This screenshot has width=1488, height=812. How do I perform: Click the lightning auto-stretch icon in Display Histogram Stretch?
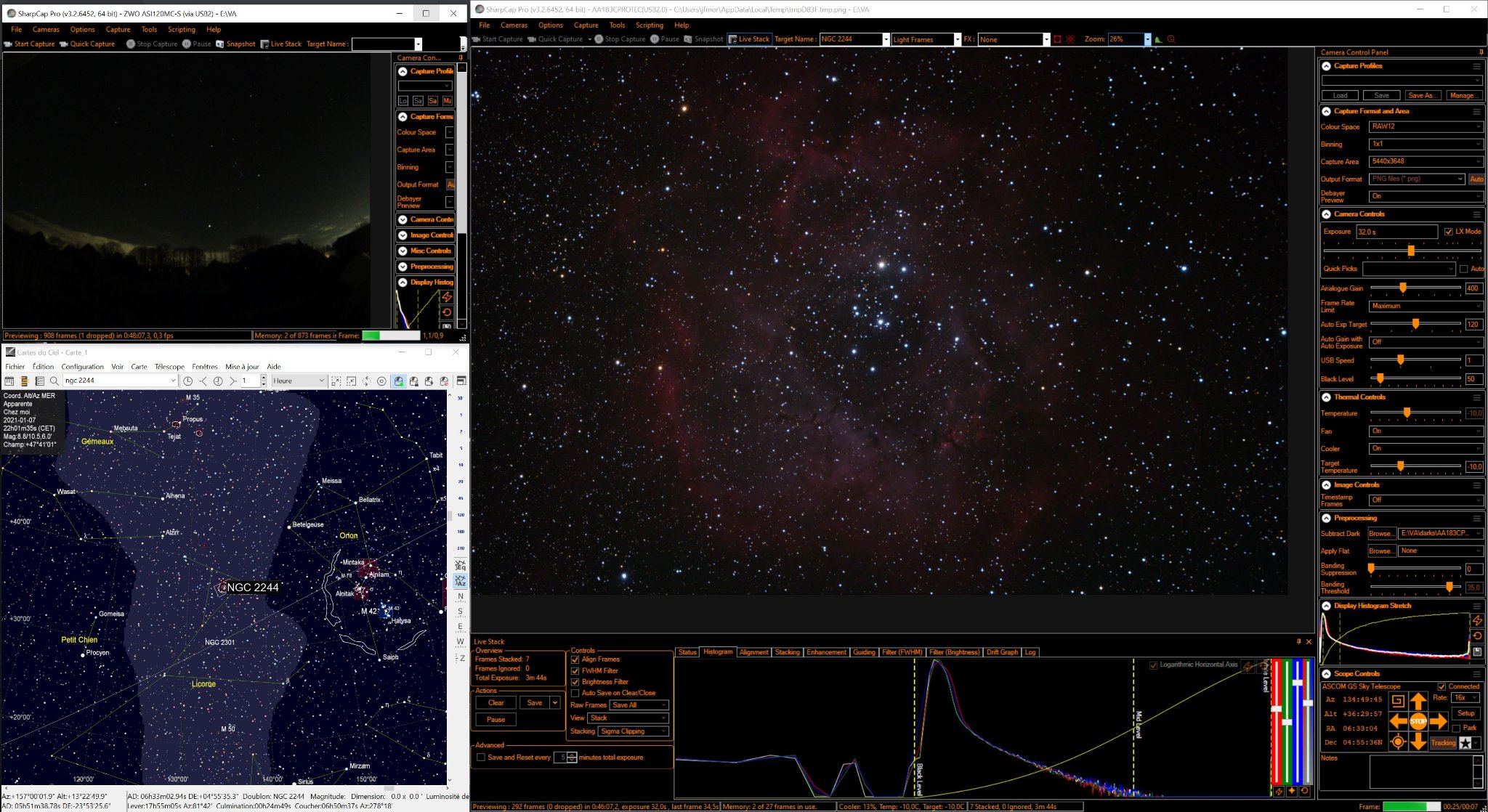[1477, 620]
